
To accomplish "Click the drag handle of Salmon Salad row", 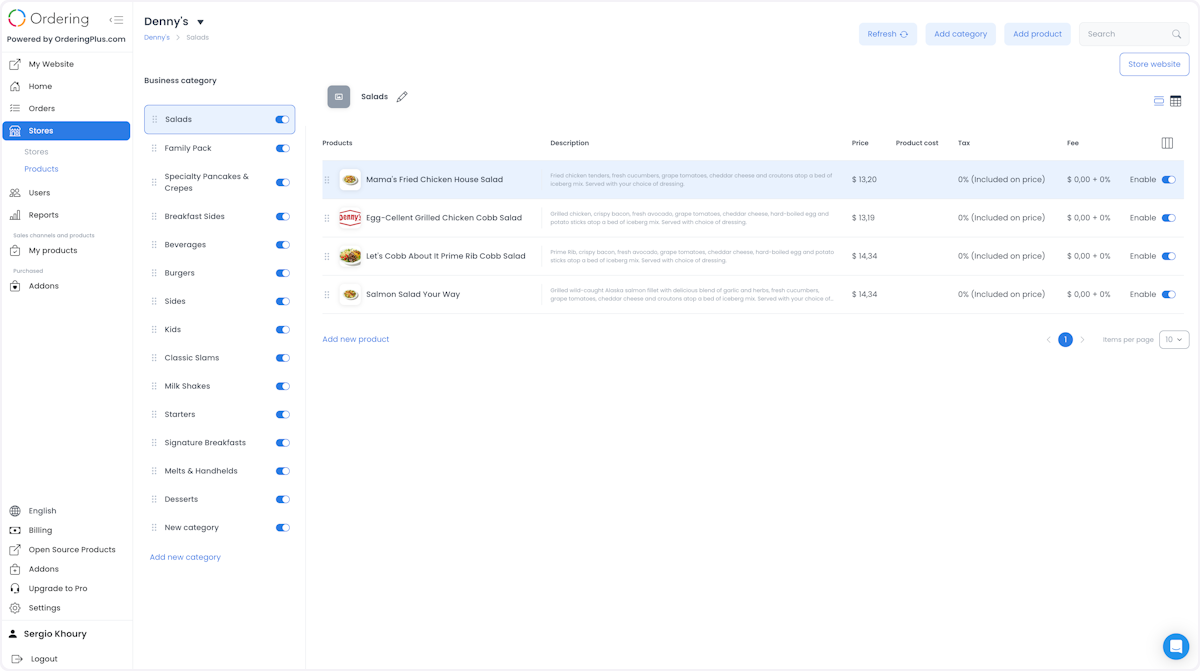I will click(x=327, y=295).
